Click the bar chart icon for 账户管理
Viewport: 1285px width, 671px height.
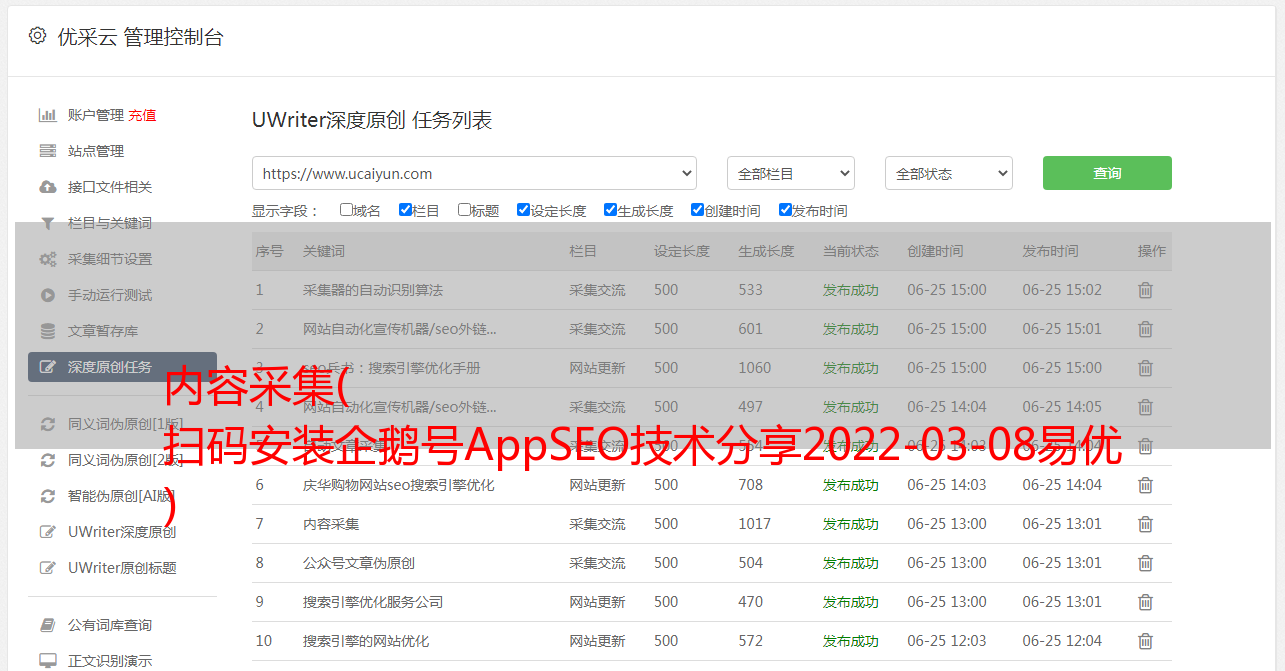[x=47, y=115]
